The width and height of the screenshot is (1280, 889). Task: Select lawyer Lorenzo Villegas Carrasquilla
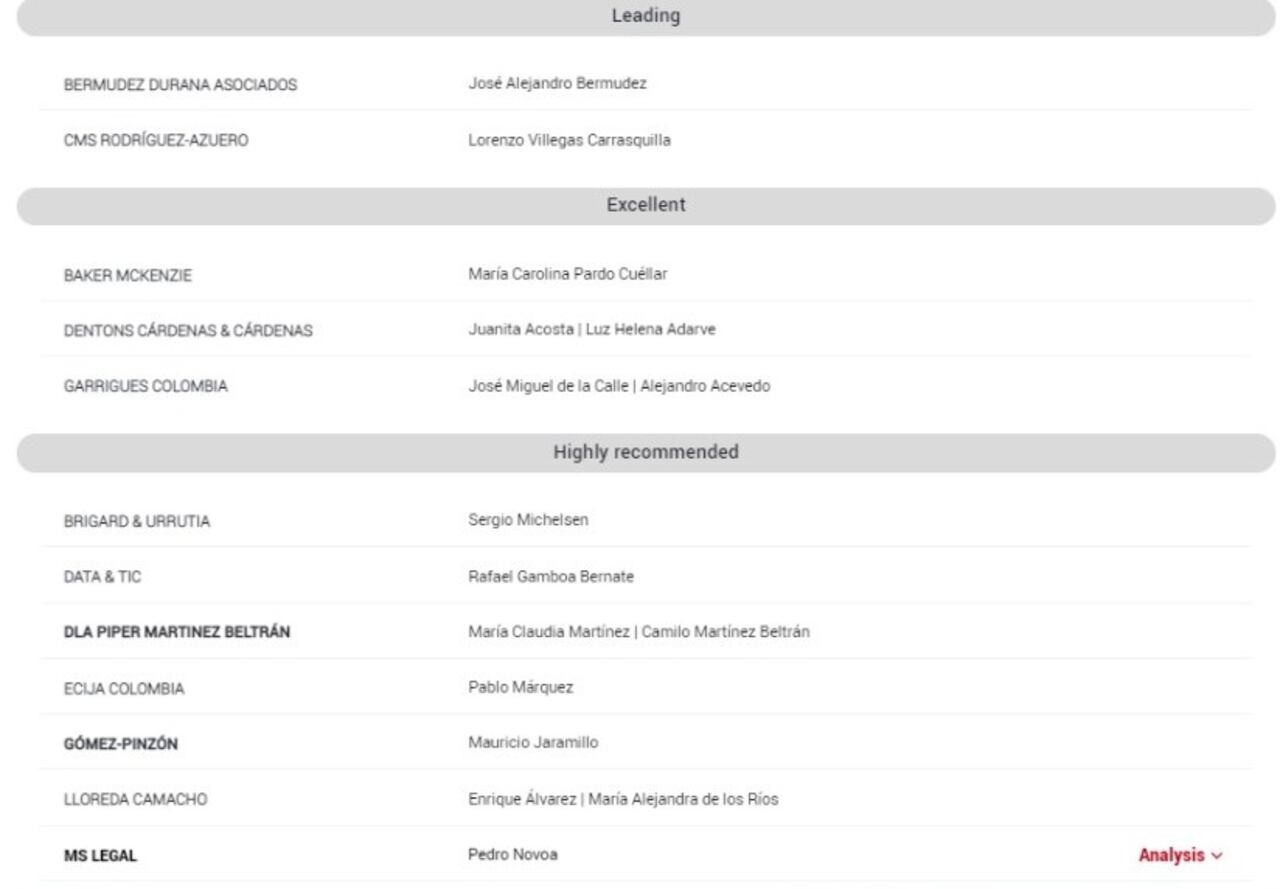pyautogui.click(x=569, y=141)
